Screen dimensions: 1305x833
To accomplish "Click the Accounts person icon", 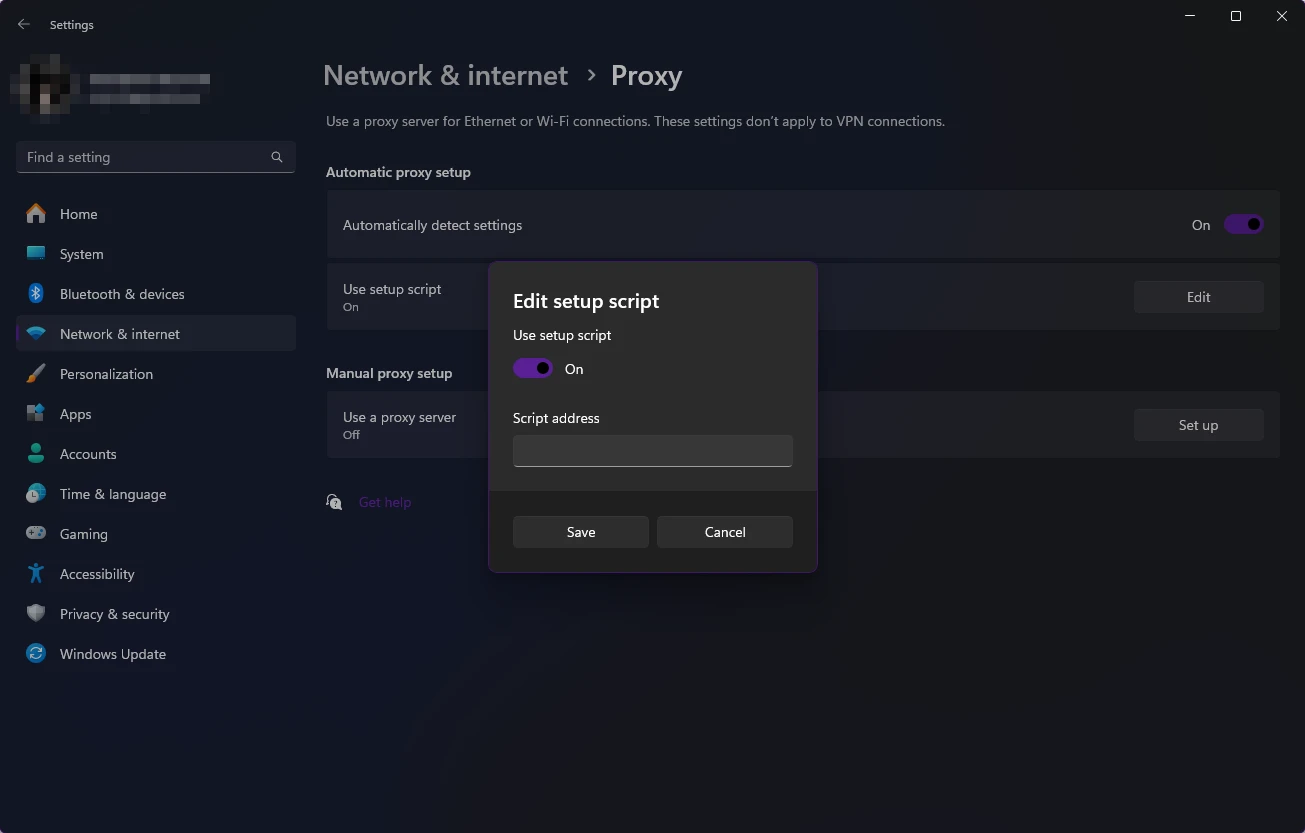I will tap(36, 454).
